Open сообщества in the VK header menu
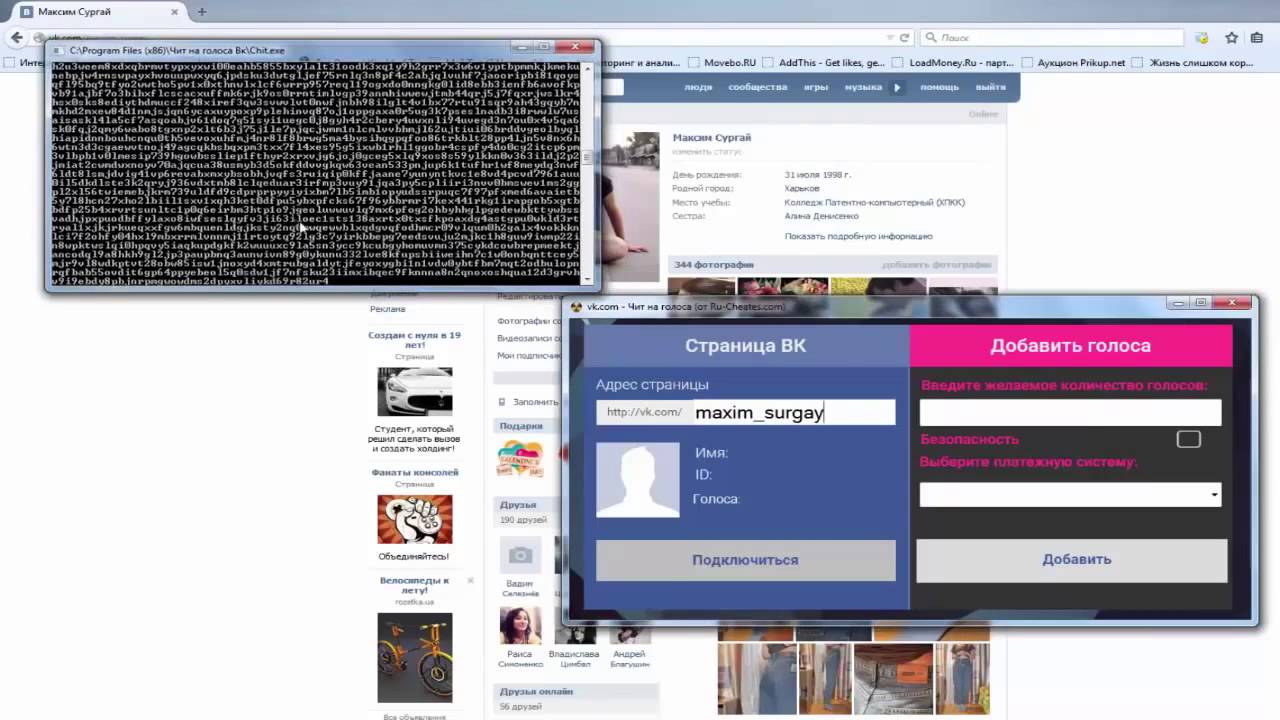 click(758, 87)
